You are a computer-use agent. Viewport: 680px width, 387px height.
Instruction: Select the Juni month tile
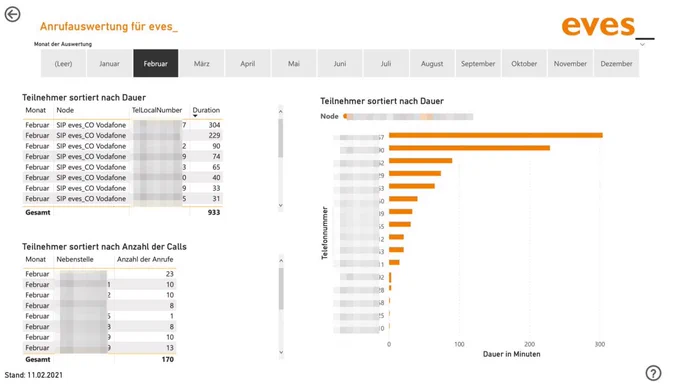click(x=340, y=63)
